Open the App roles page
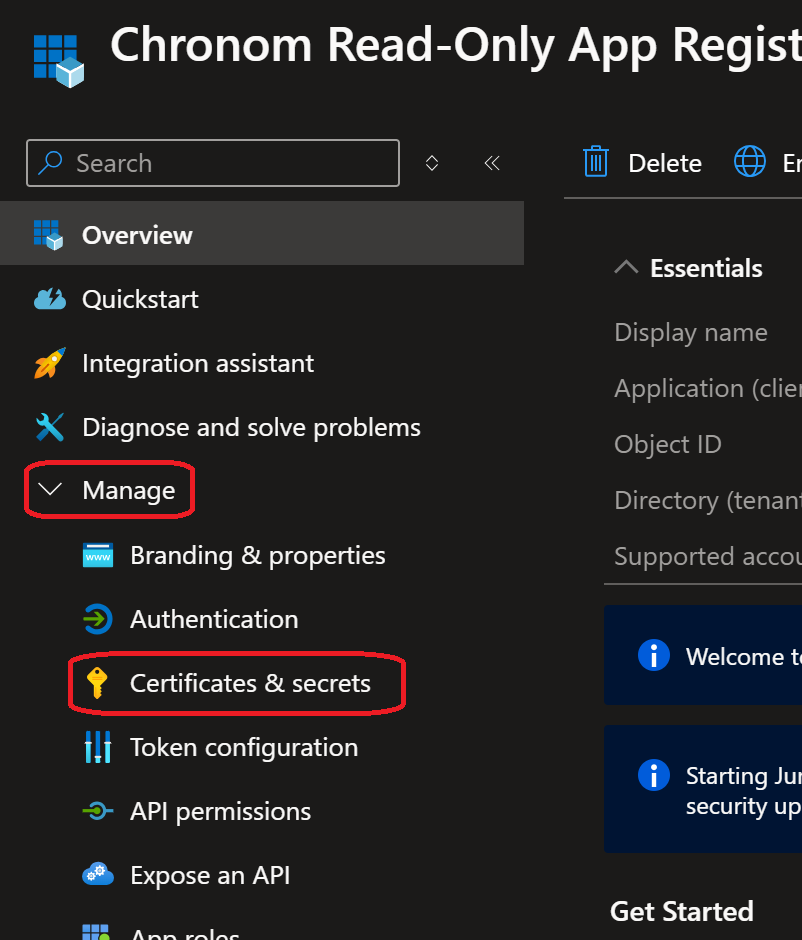Screen dimensions: 802x940 pos(184,930)
